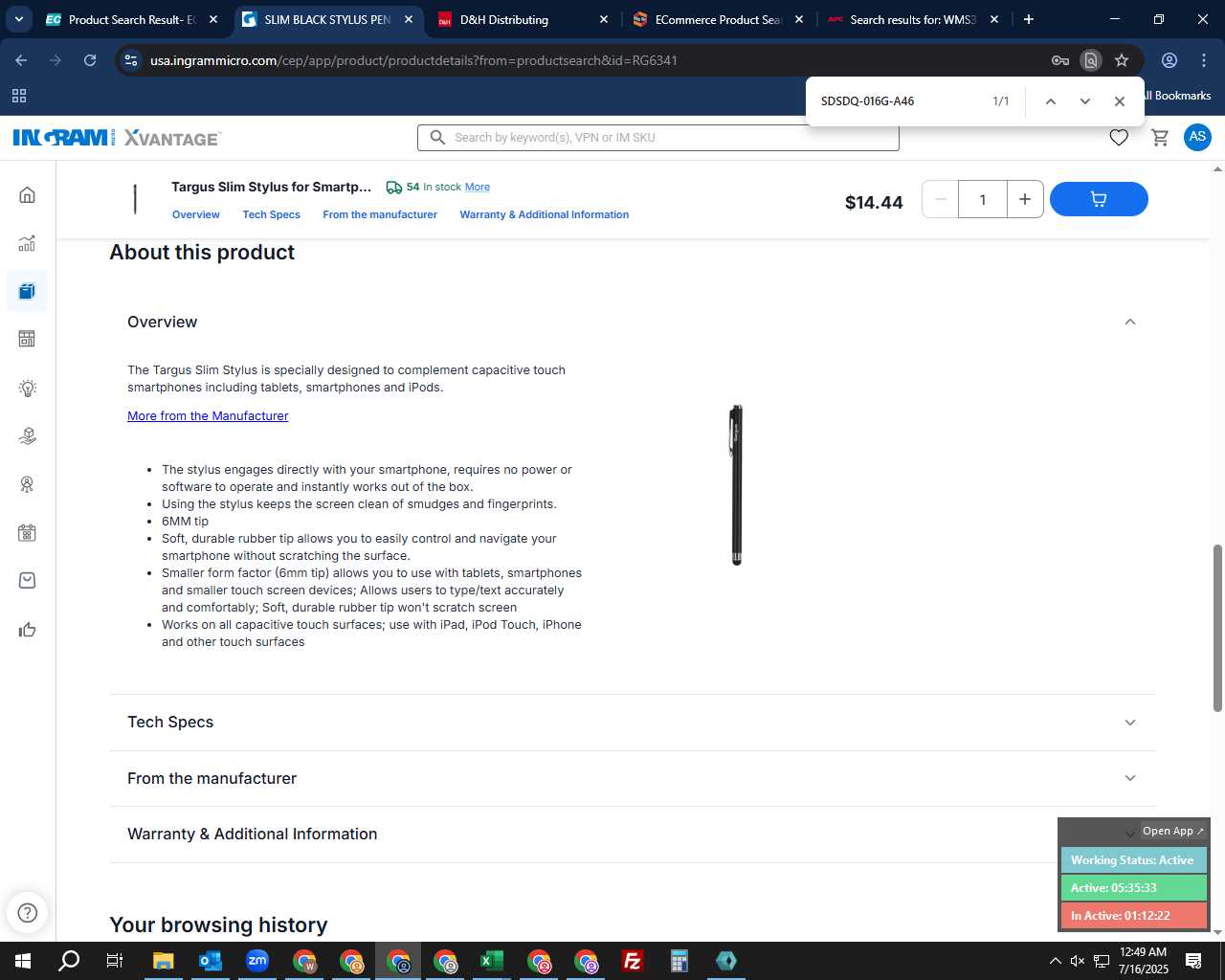Screen dimensions: 1225x980
Task: Click the page vertical scrollbar thumb
Action: [x=1217, y=628]
